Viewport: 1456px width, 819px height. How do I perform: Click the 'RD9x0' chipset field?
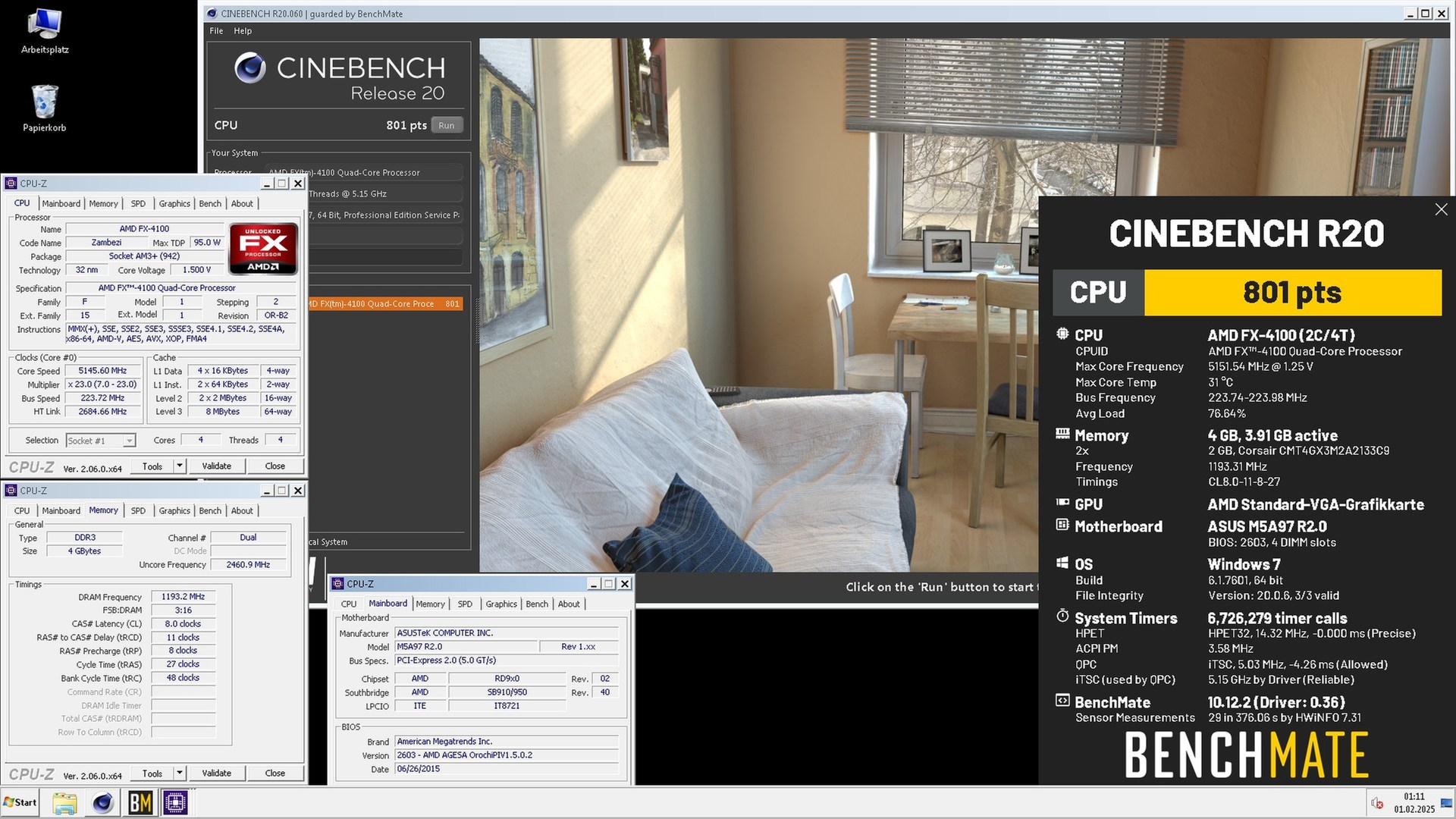click(x=507, y=679)
